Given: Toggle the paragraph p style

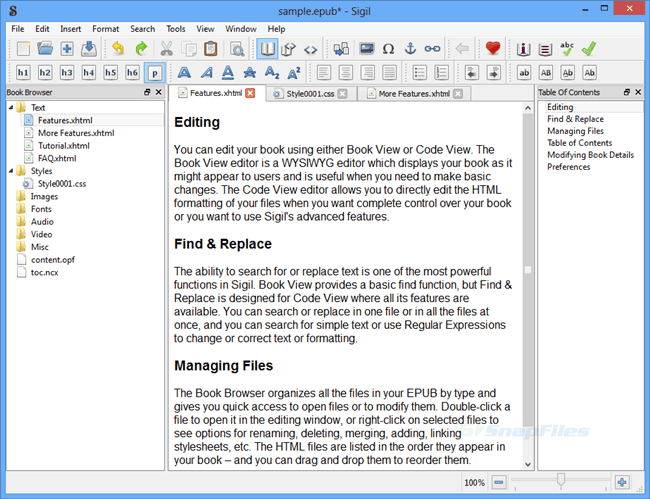Looking at the screenshot, I should pos(155,73).
